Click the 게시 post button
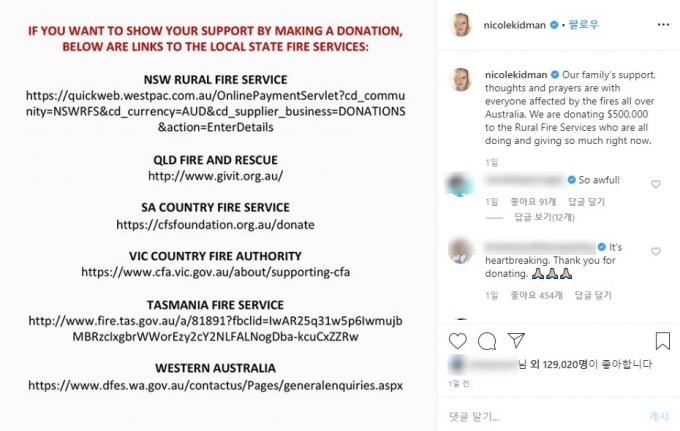 tap(659, 417)
